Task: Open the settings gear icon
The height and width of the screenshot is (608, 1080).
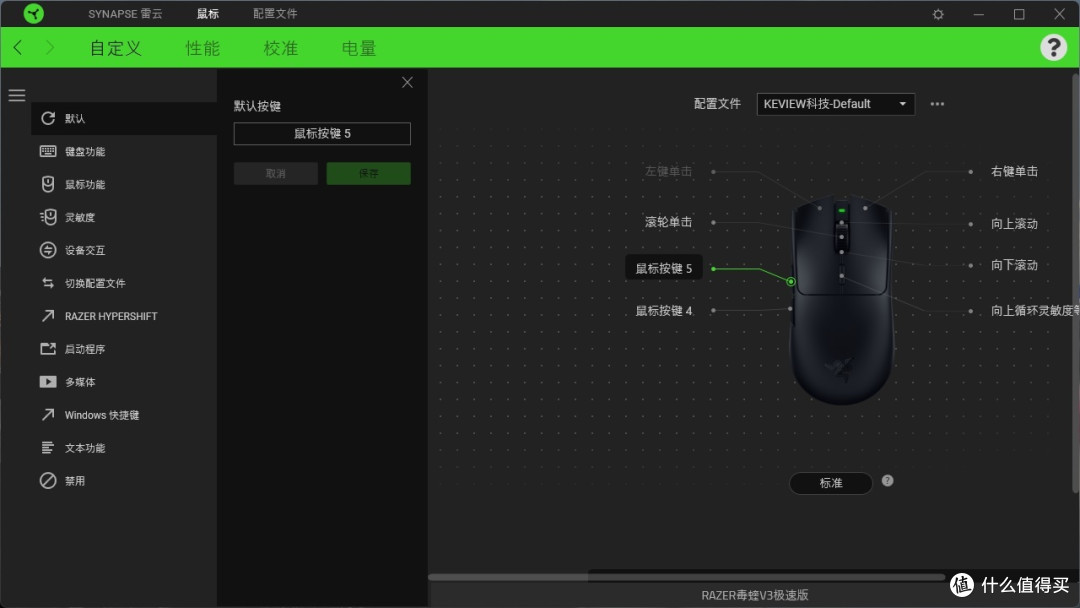Action: click(937, 14)
